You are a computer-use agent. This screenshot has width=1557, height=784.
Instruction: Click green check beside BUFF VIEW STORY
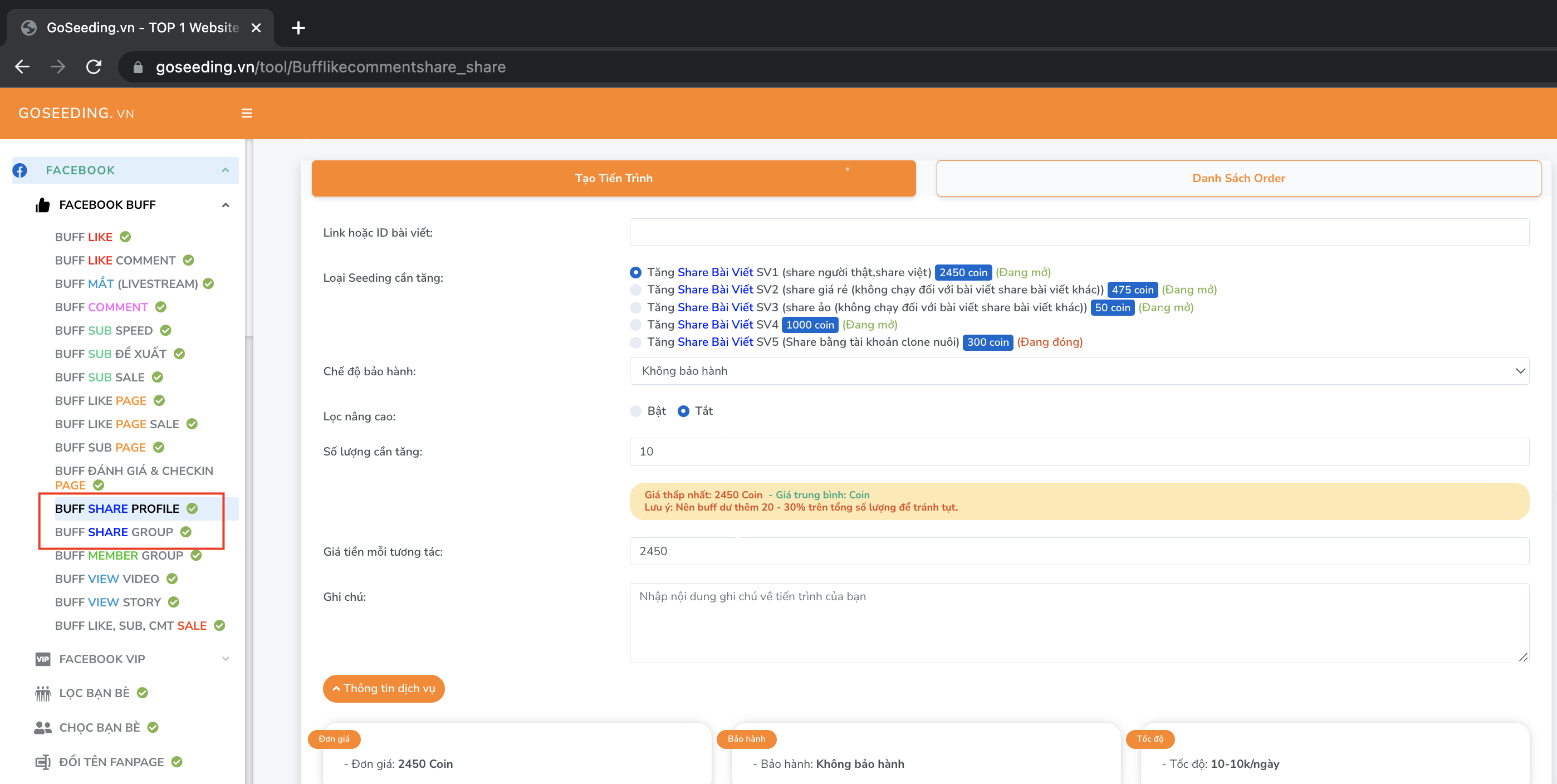coord(174,602)
